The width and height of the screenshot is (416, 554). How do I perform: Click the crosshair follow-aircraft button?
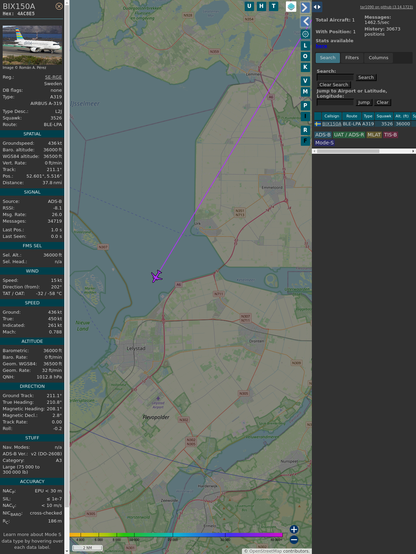pos(305,34)
